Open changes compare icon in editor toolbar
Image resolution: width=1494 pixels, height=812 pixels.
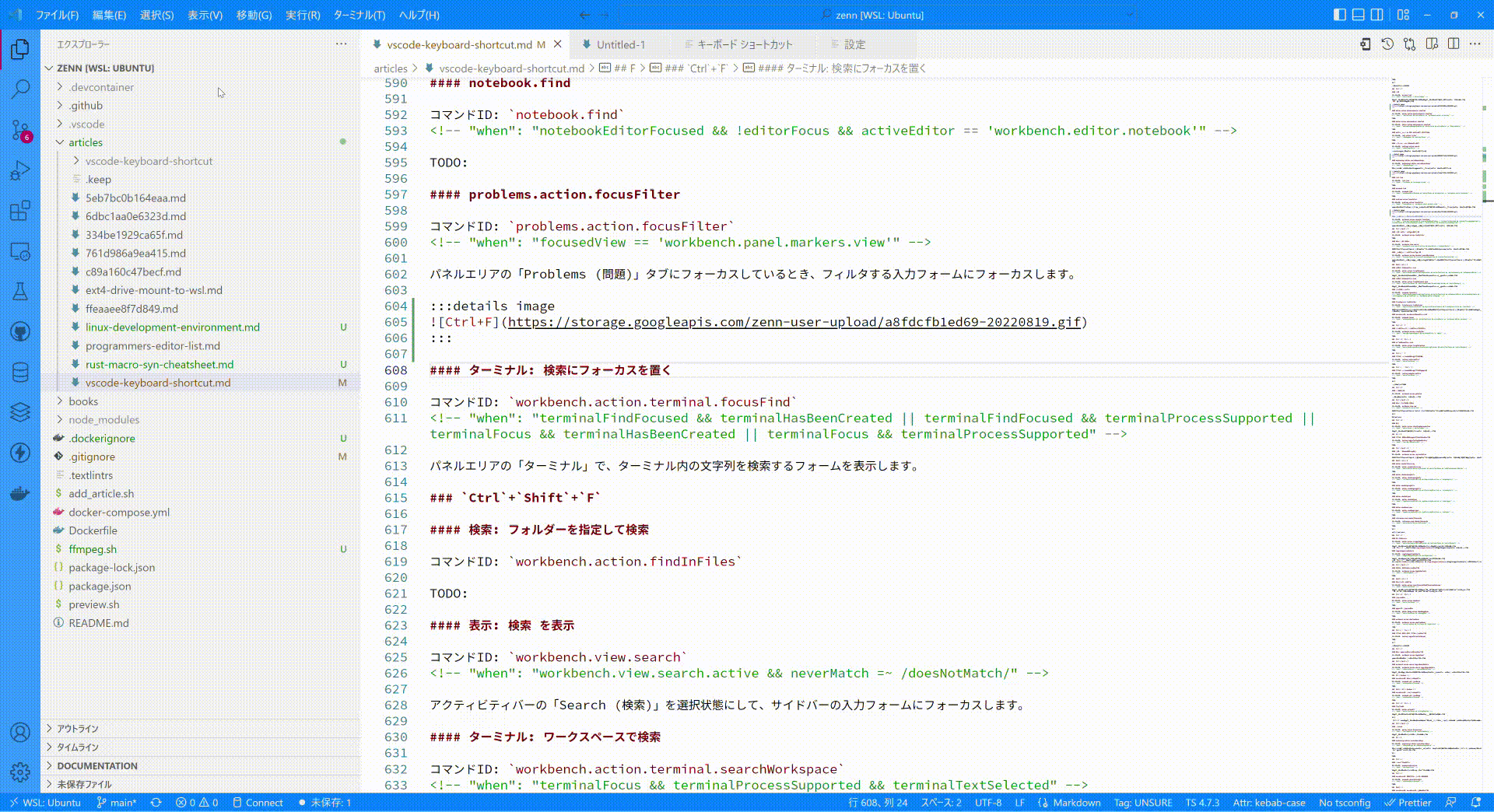[x=1409, y=44]
